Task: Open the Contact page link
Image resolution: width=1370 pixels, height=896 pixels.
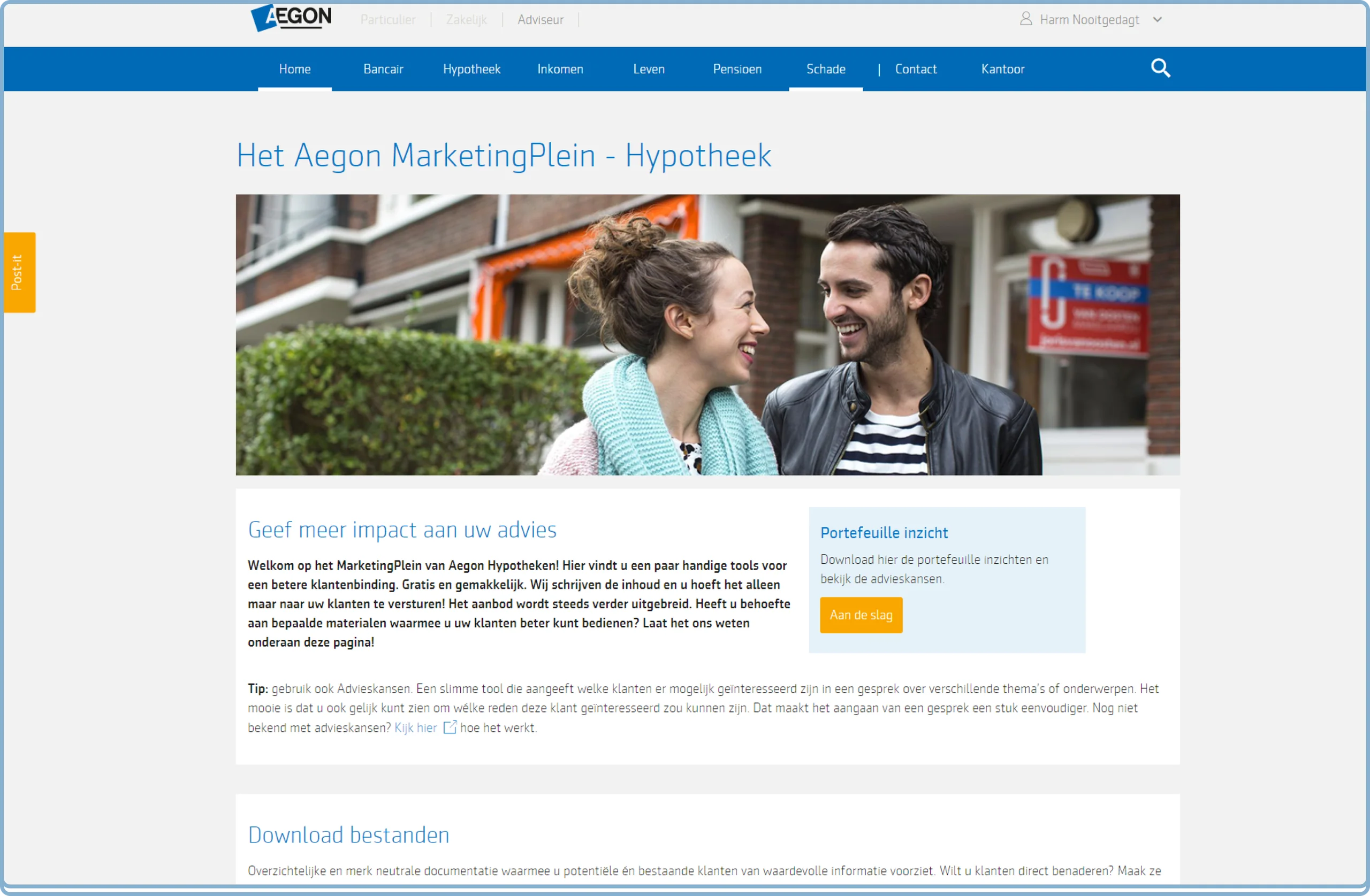Action: coord(916,69)
